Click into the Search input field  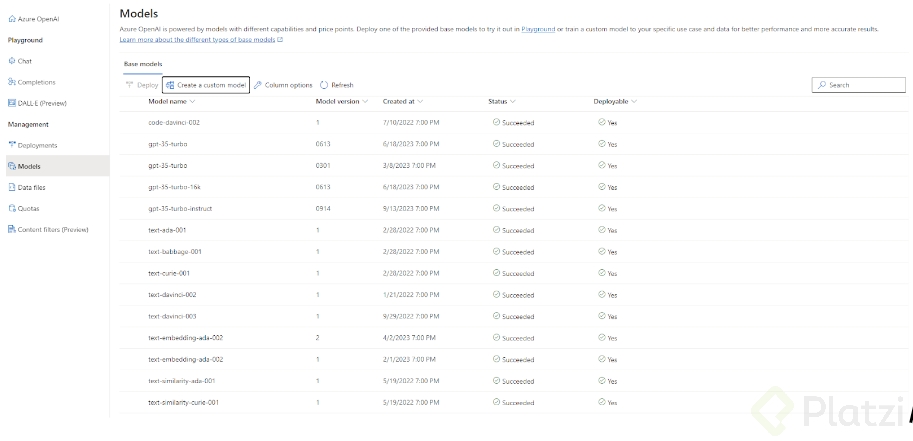coord(859,85)
